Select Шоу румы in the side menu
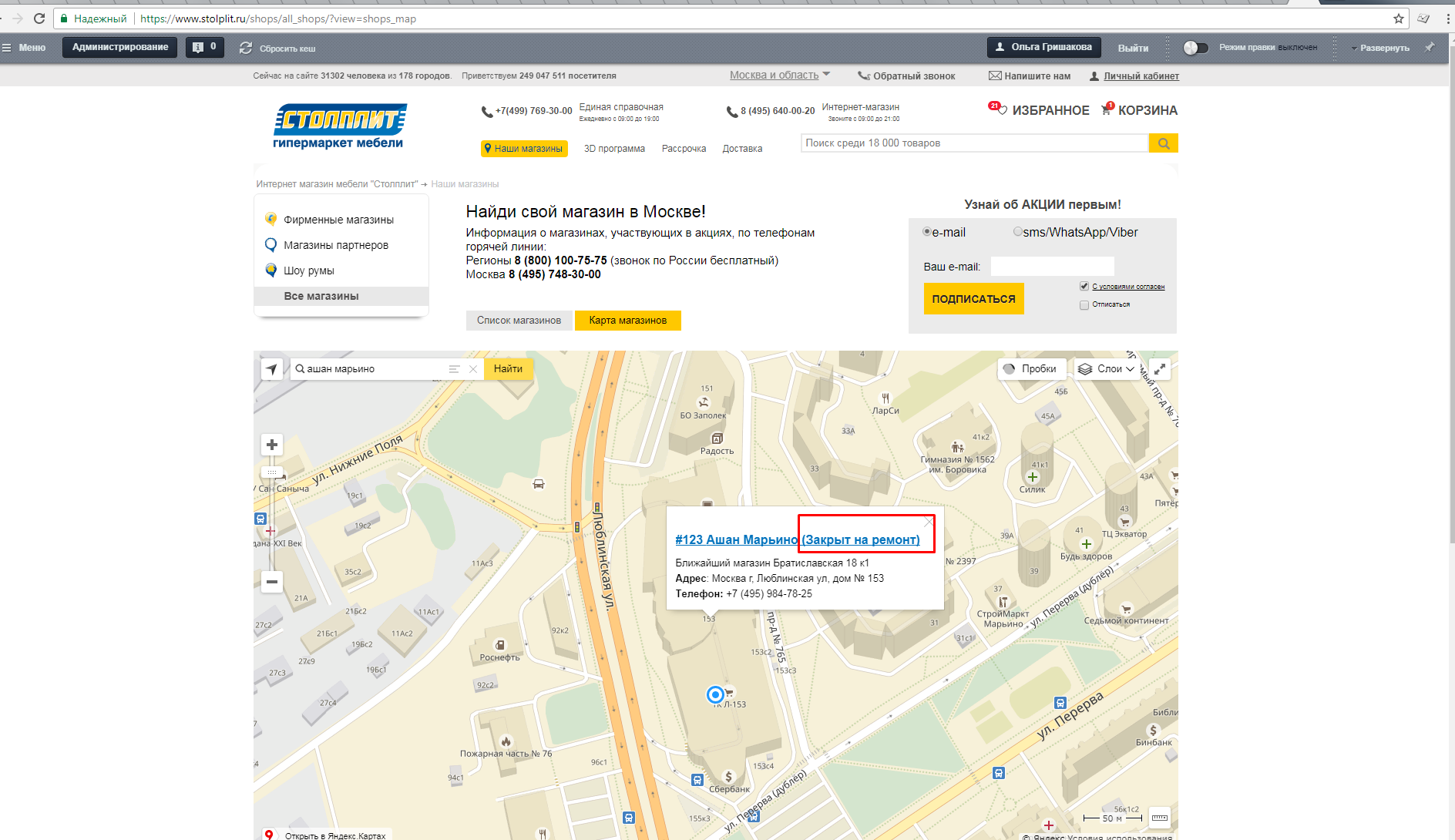The height and width of the screenshot is (840, 1455). pos(308,270)
